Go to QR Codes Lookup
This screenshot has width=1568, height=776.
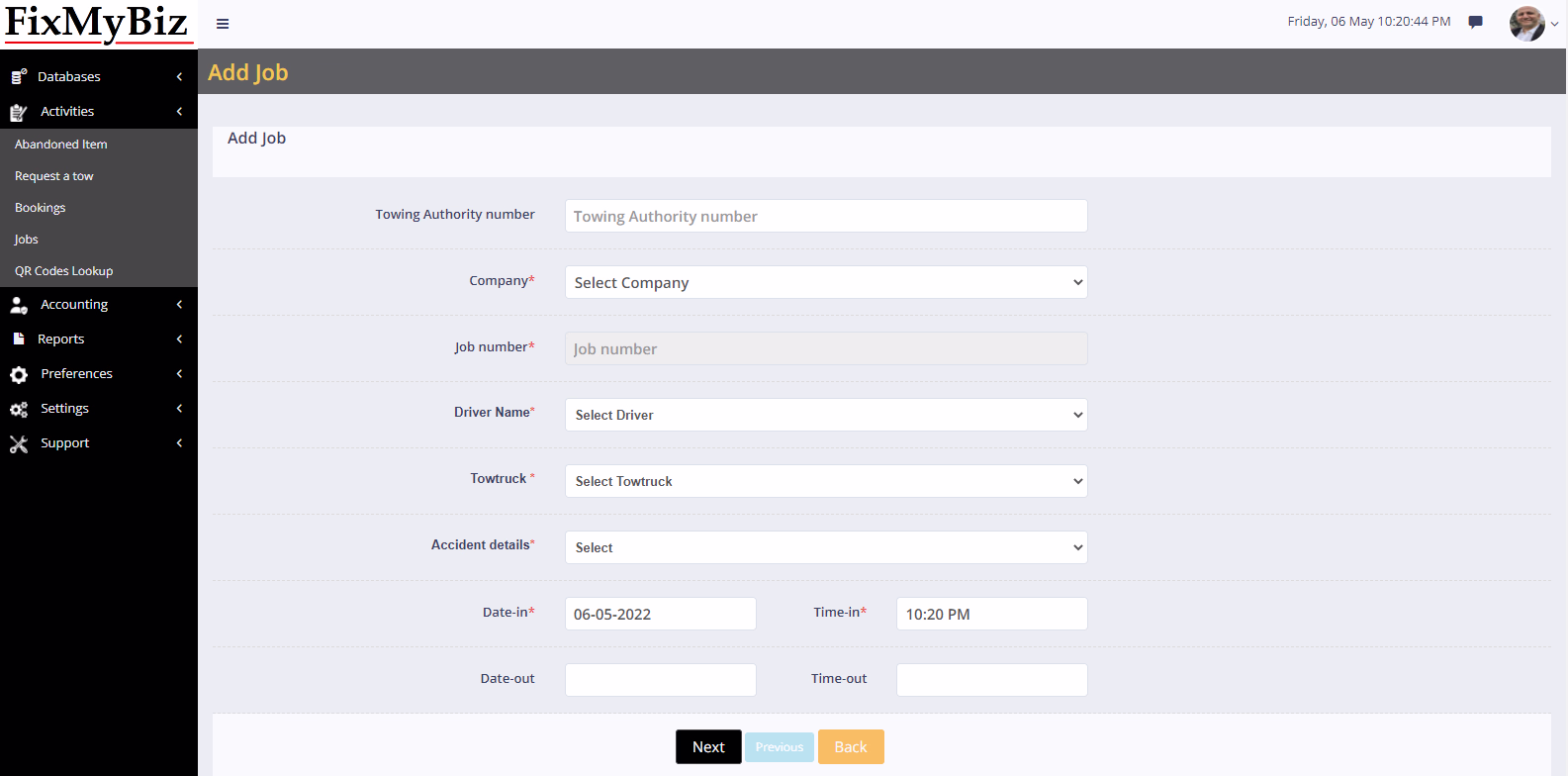[x=63, y=271]
